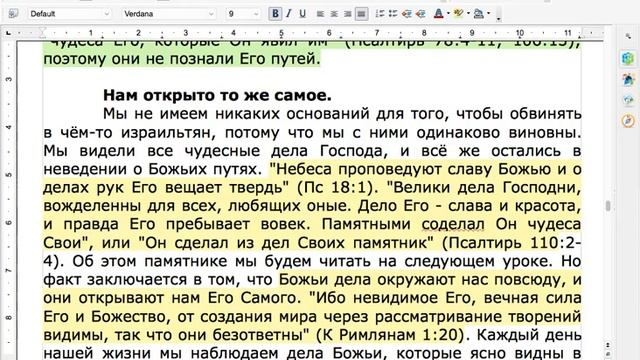Click the tab stop type selector on ruler
Image resolution: width=640 pixels, height=360 pixels.
8,32
